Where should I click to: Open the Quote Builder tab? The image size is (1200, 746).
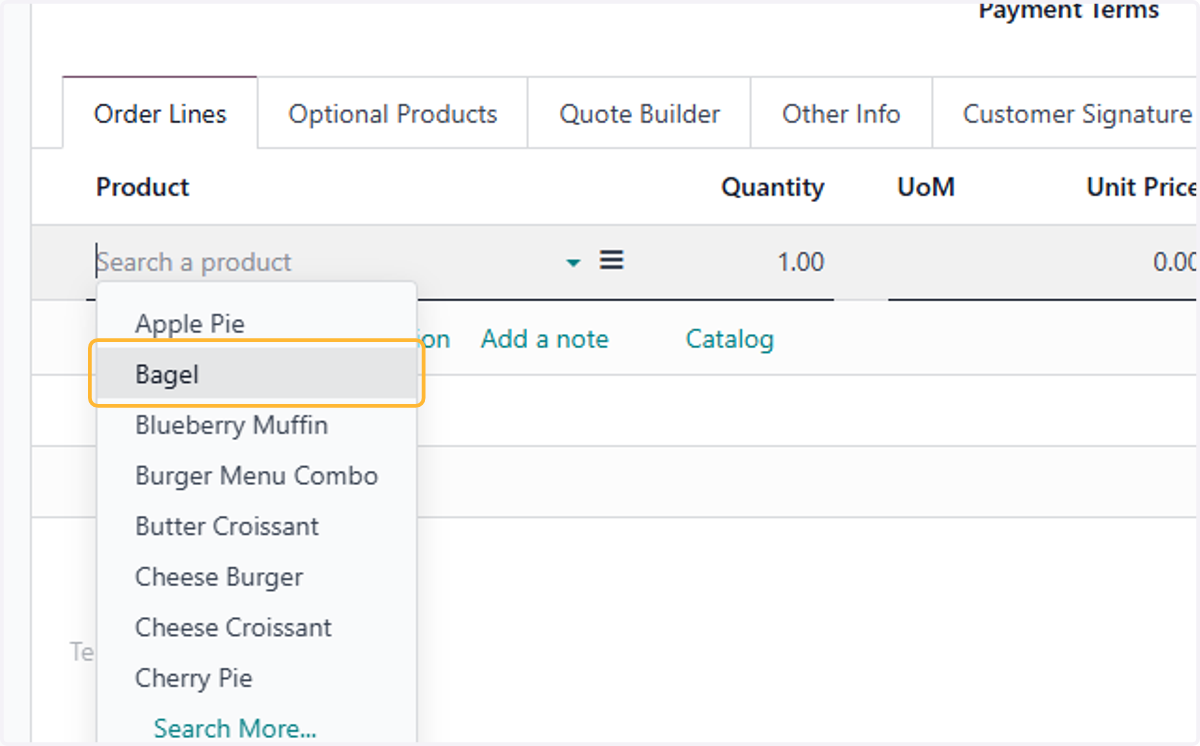[x=640, y=114]
